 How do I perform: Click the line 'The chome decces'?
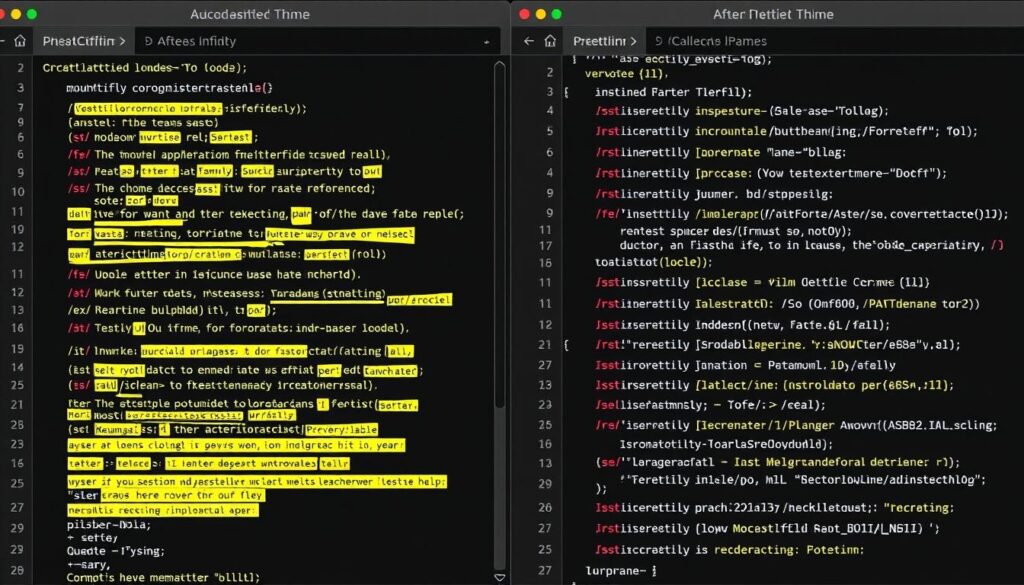221,189
